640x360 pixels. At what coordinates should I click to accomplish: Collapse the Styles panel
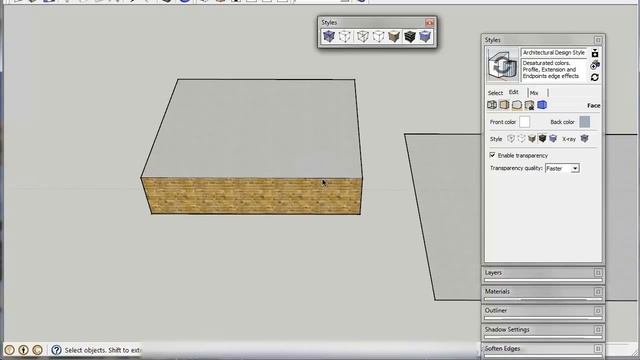pyautogui.click(x=598, y=40)
